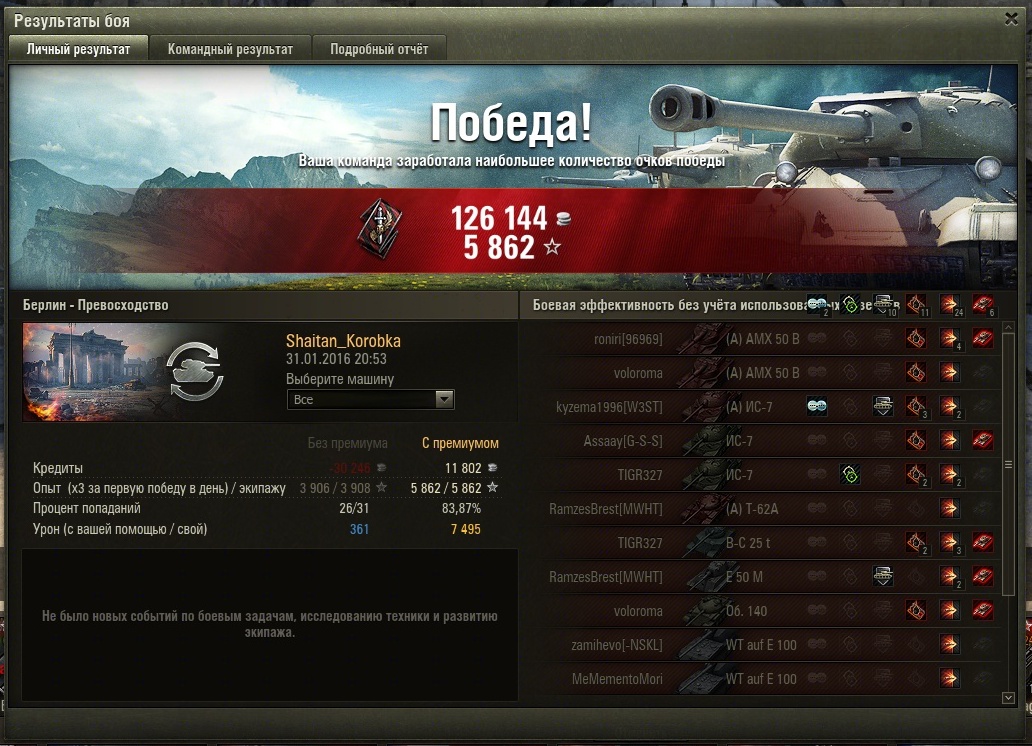The height and width of the screenshot is (746, 1032).
Task: Click kyzema1996's spotted icon for ИС-7
Action: [817, 406]
